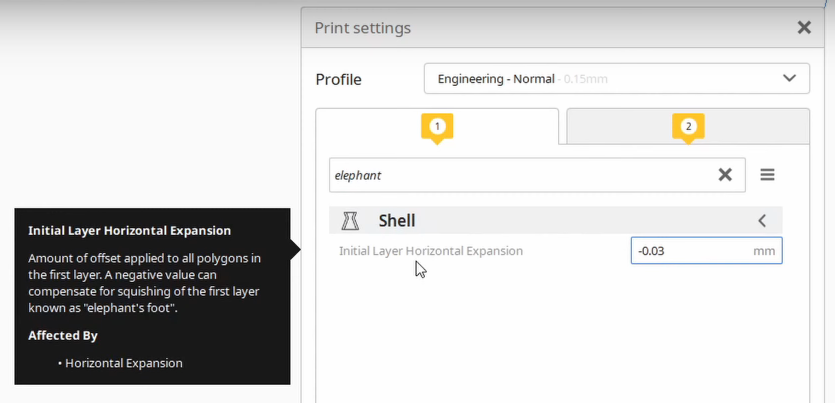The height and width of the screenshot is (403, 835).
Task: Click Engineering - Normal profile selector
Action: point(617,79)
